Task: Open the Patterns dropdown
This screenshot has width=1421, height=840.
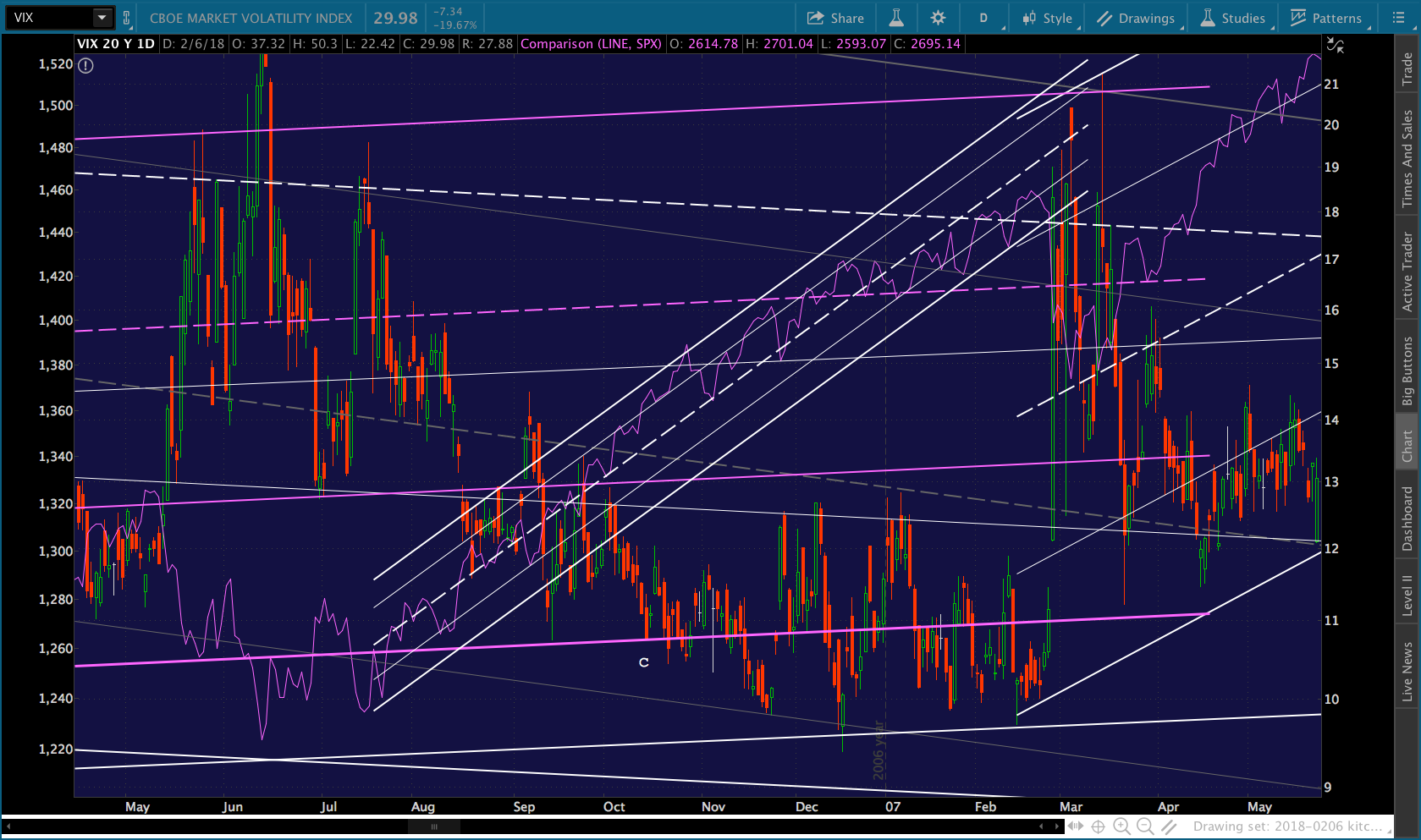Action: pos(1325,18)
